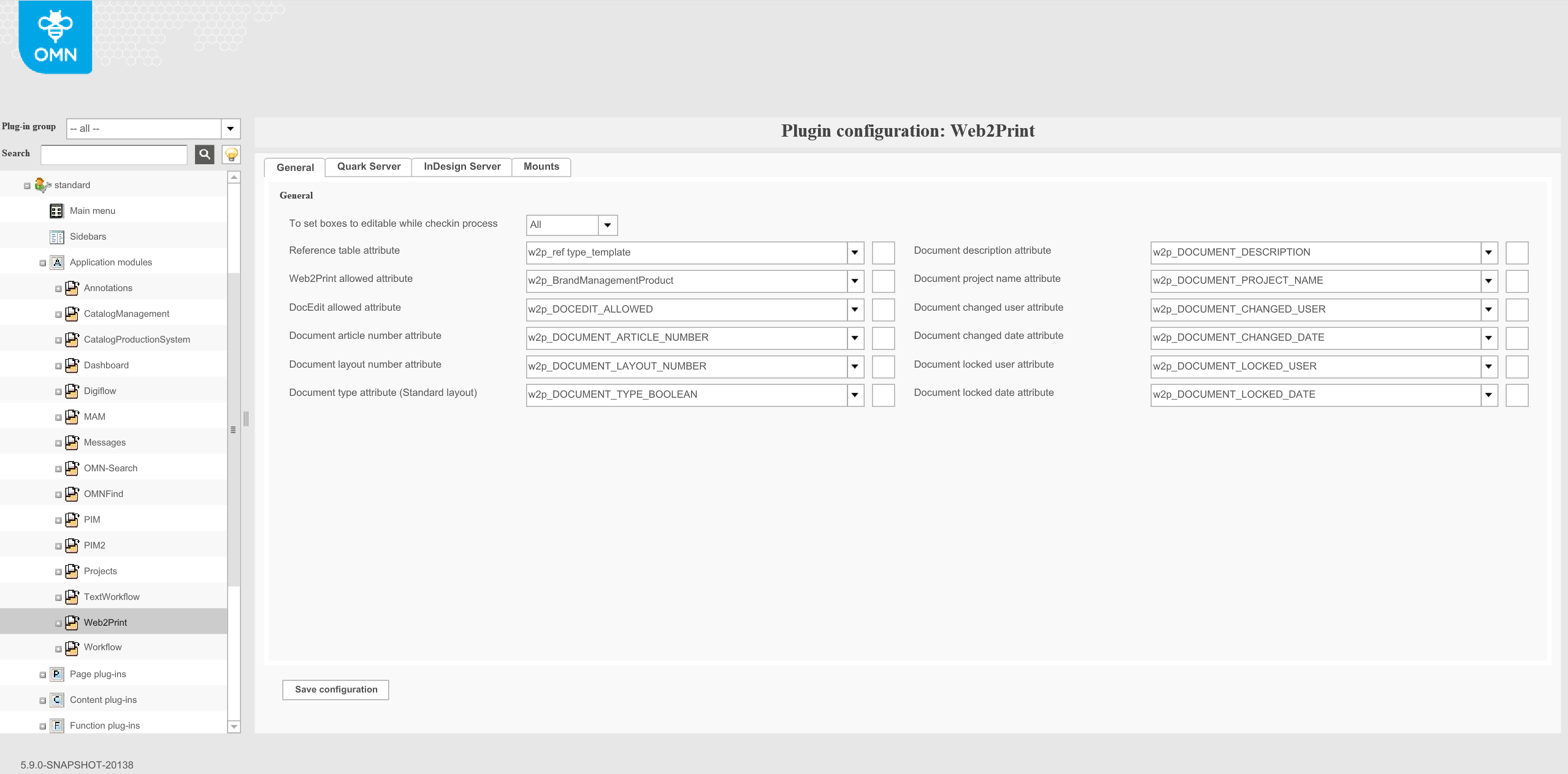Image resolution: width=1568 pixels, height=774 pixels.
Task: Click the search magnifier icon
Action: 204,154
